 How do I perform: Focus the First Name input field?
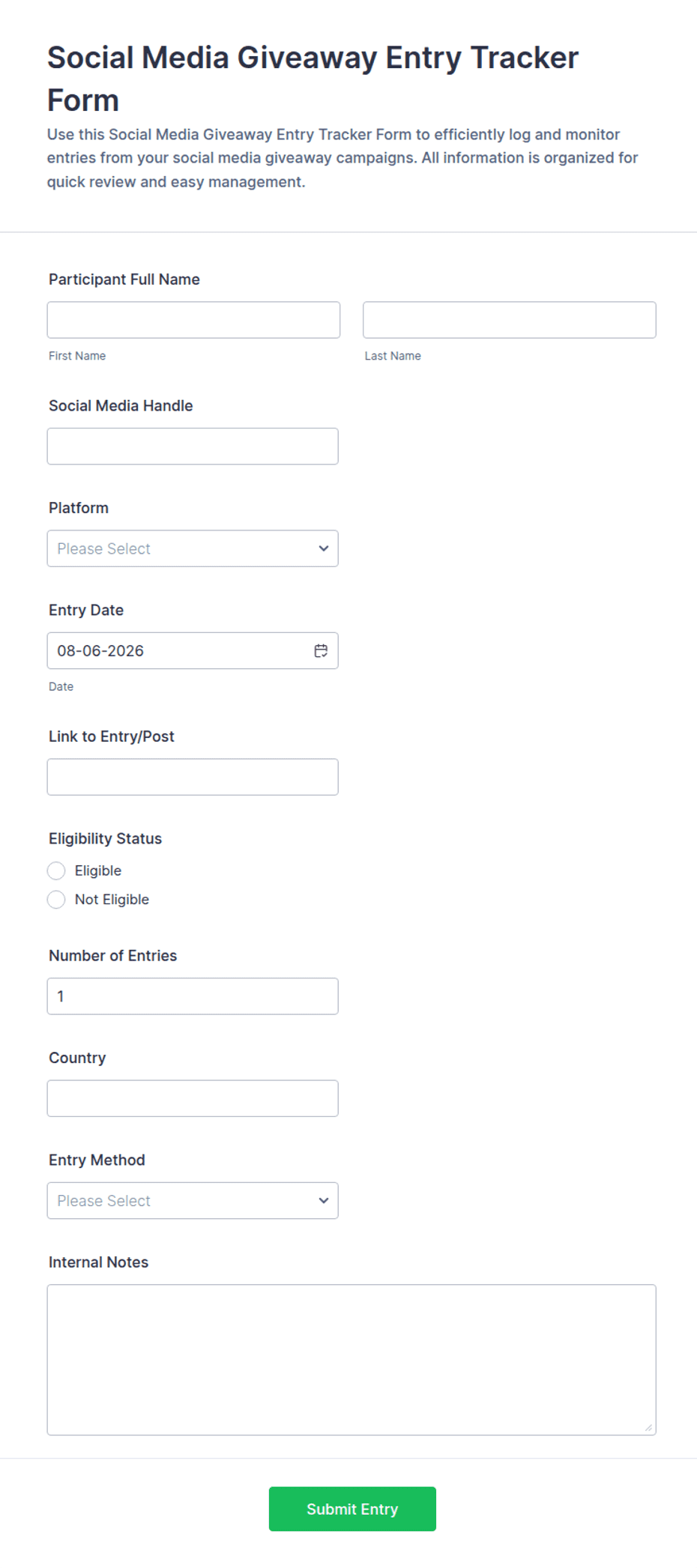coord(193,320)
